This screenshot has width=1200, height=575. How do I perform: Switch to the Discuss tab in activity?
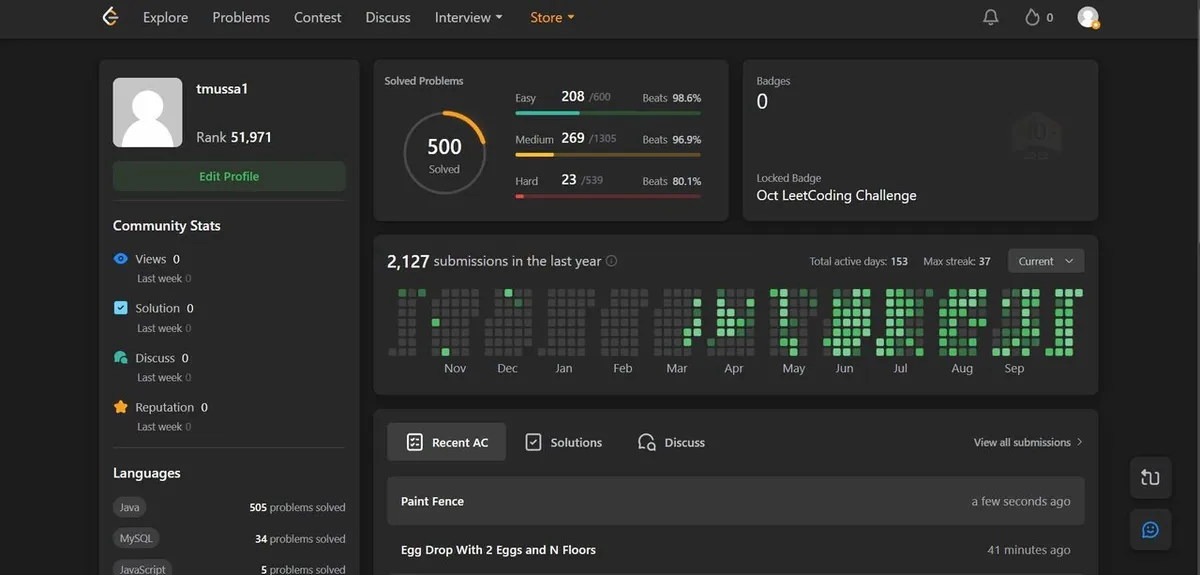coord(672,442)
